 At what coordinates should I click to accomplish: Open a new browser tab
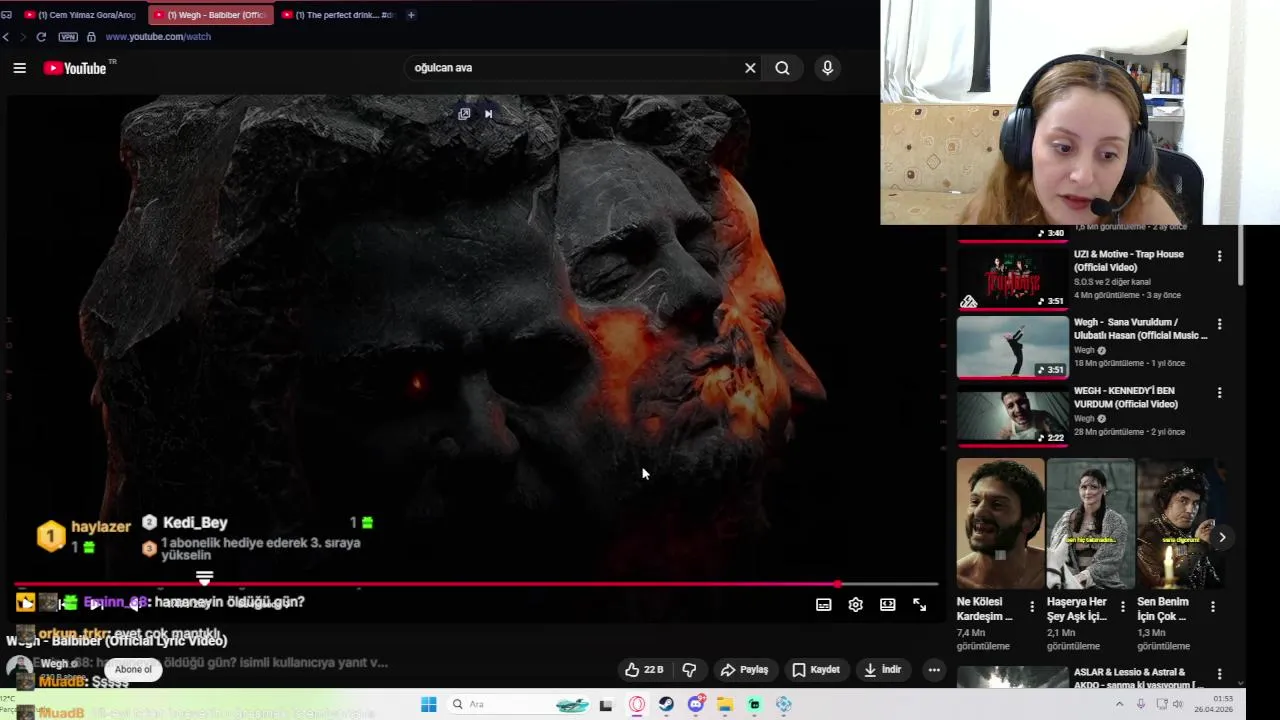tap(411, 15)
